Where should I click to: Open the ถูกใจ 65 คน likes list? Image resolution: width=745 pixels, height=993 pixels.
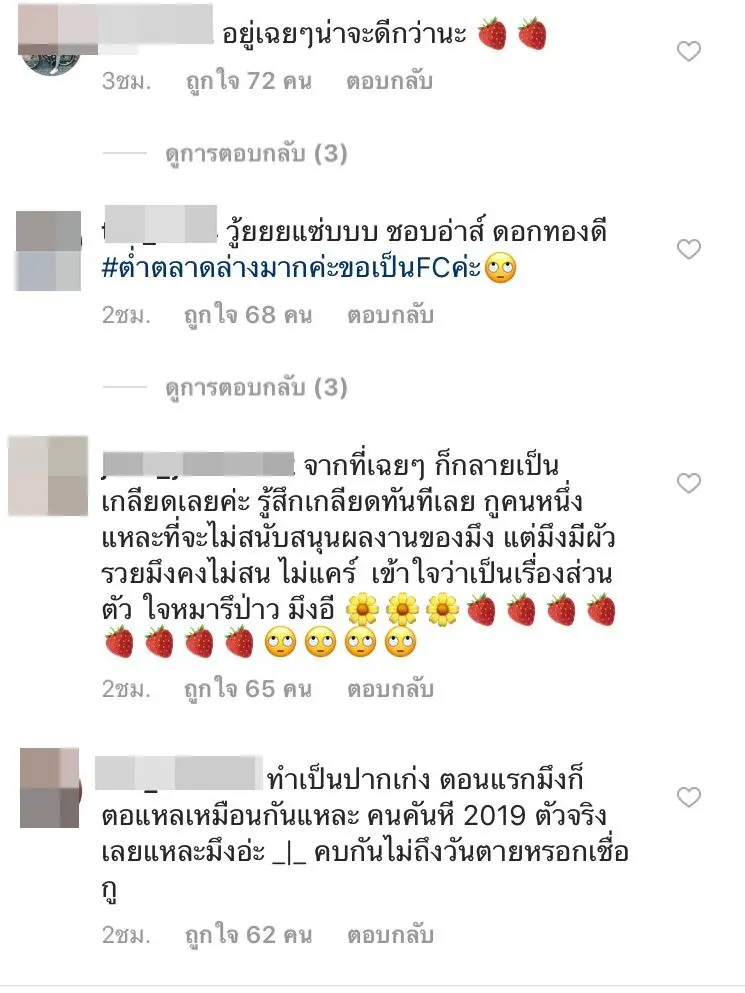(248, 688)
